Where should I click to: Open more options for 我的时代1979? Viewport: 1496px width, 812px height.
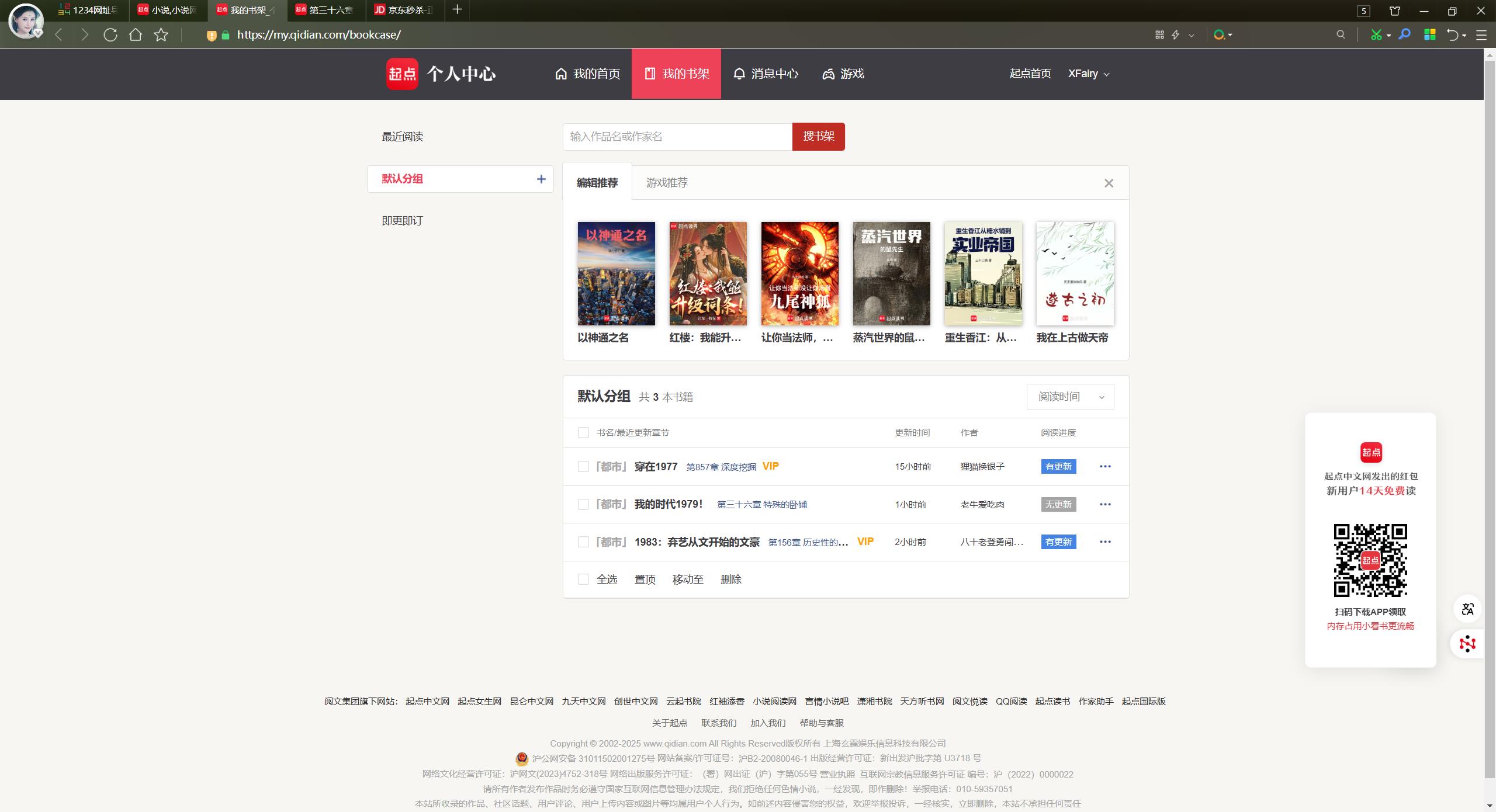pyautogui.click(x=1105, y=505)
